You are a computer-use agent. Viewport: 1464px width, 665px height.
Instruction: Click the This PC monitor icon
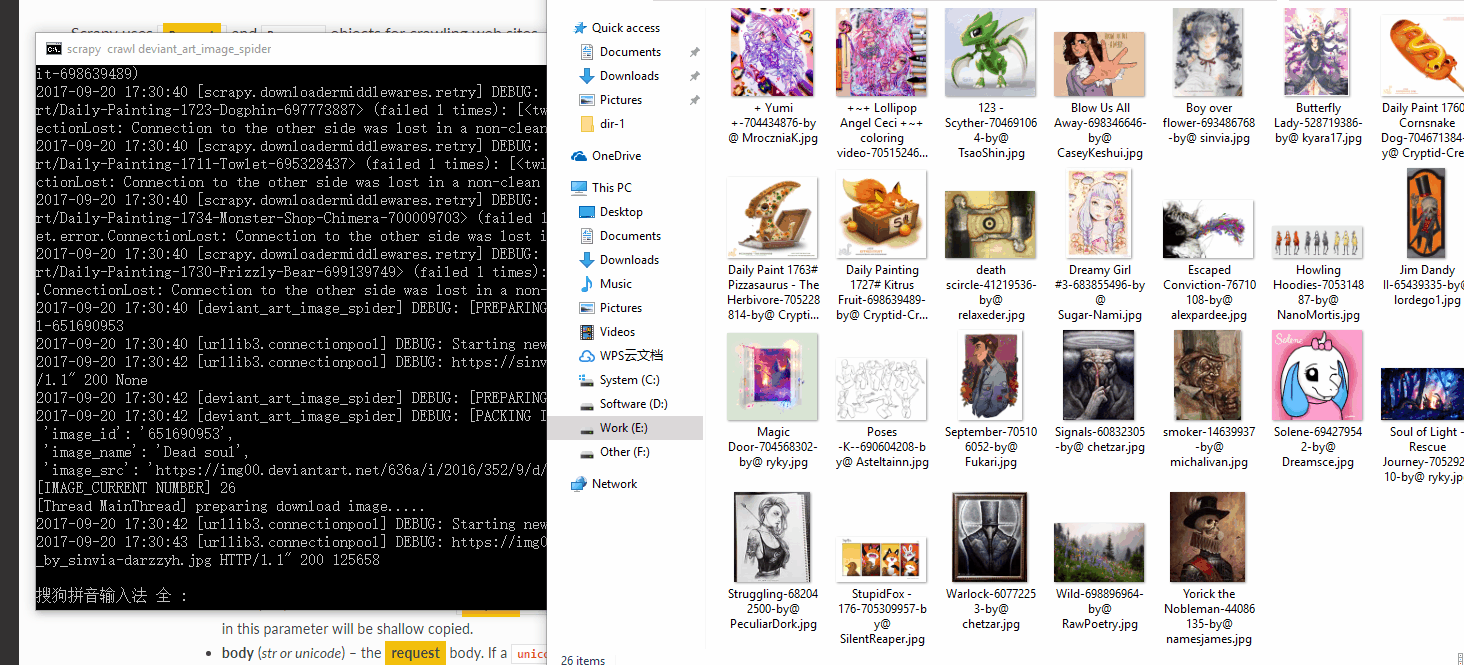pyautogui.click(x=579, y=188)
